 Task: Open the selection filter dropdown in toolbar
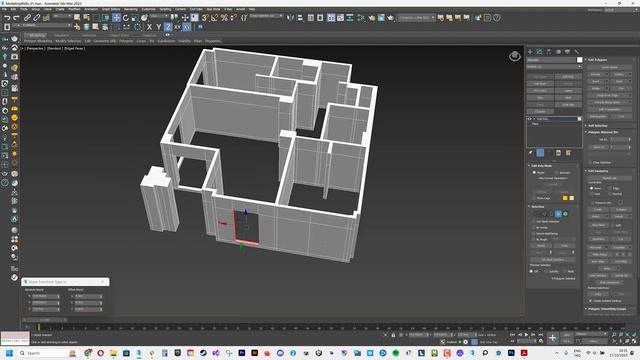(61, 16)
